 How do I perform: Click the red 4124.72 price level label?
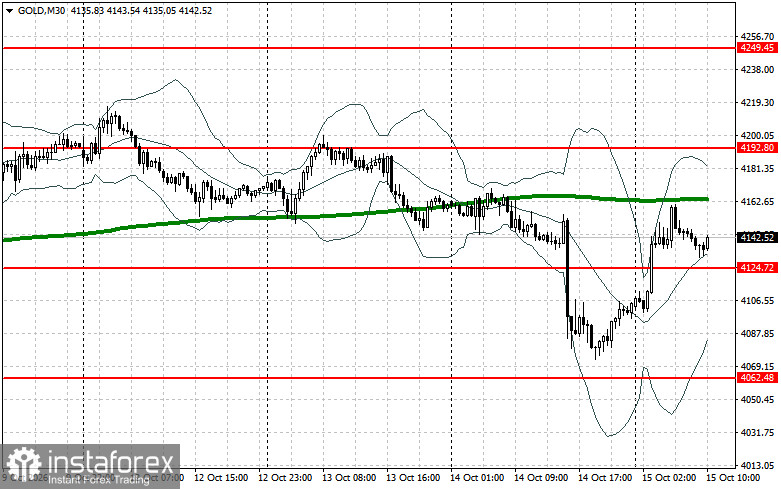(x=757, y=268)
